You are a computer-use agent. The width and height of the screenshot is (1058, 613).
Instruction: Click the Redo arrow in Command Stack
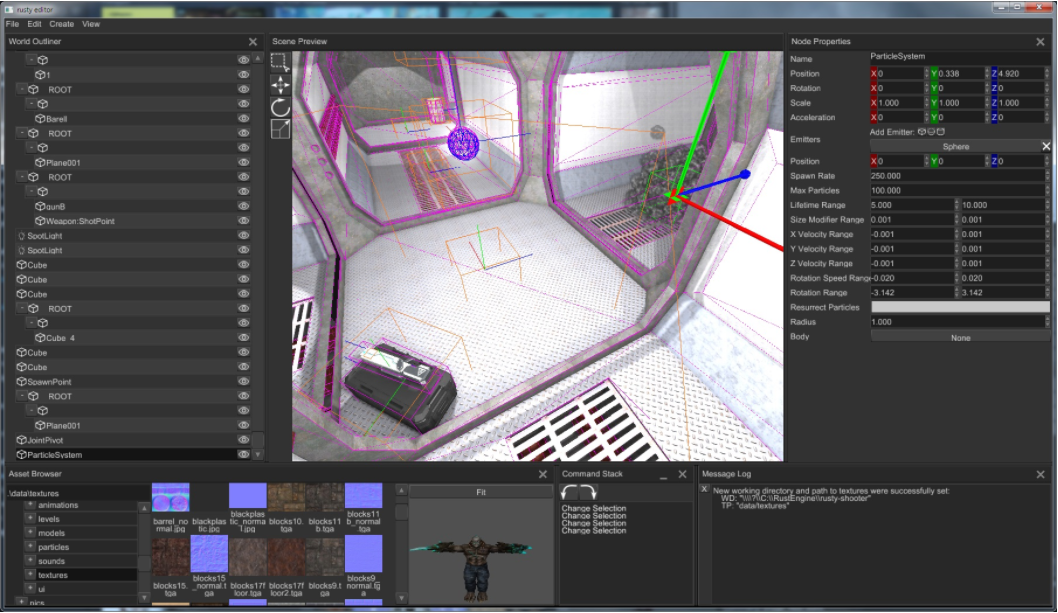[x=586, y=492]
